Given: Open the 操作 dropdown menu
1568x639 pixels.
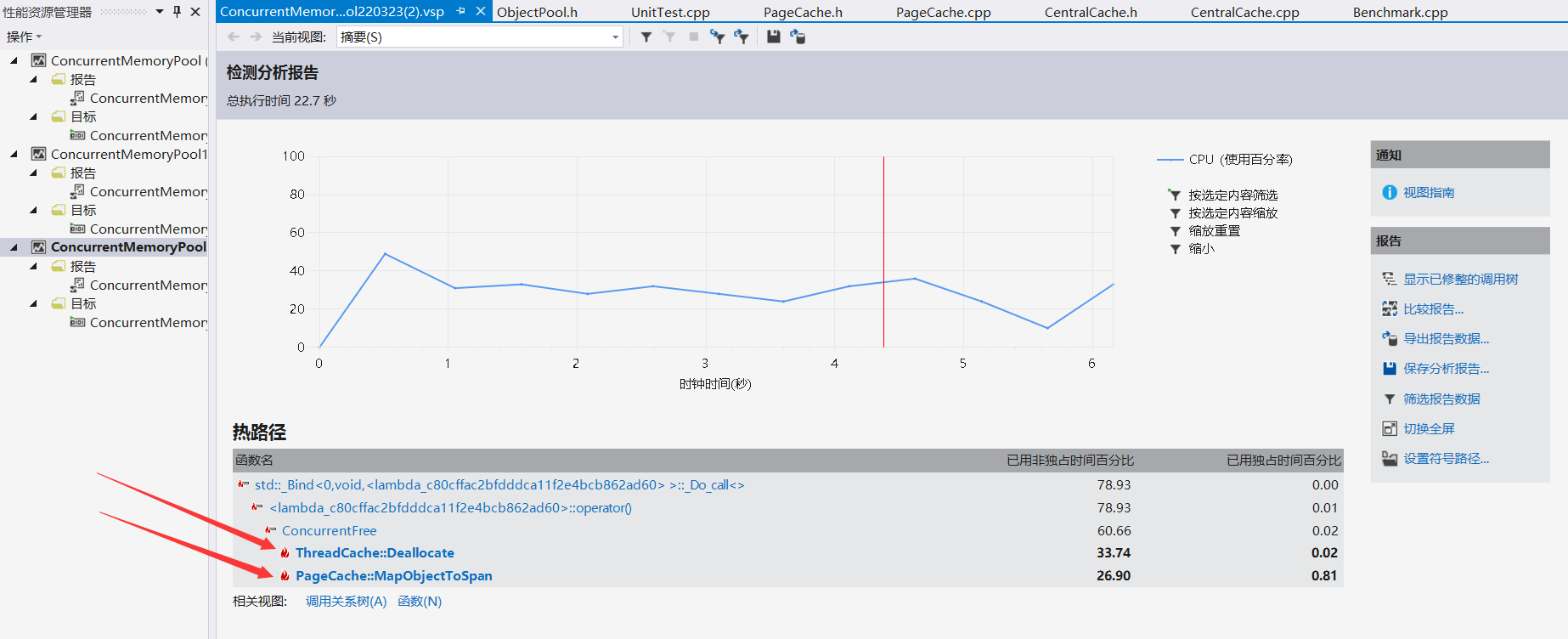Looking at the screenshot, I should (24, 37).
